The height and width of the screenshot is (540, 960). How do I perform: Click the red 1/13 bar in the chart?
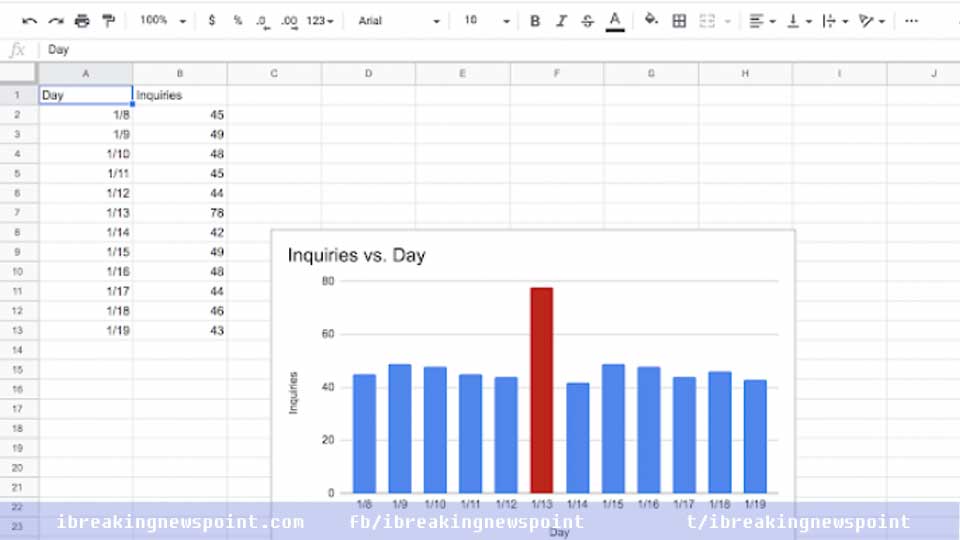click(x=541, y=390)
